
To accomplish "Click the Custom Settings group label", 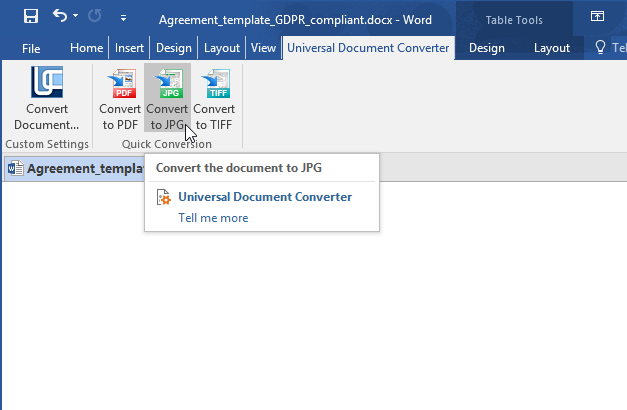I will click(47, 144).
